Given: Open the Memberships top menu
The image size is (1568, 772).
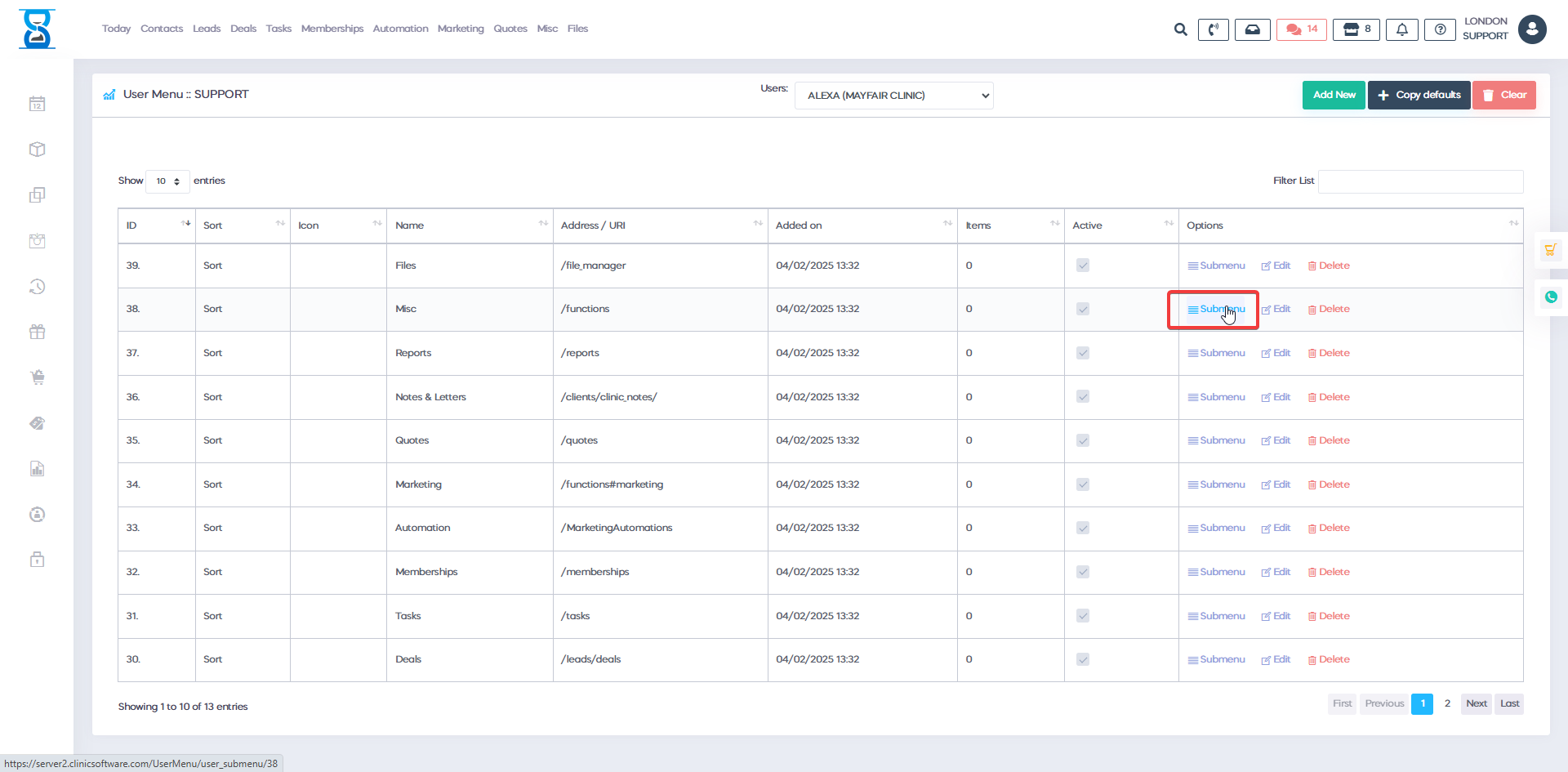Looking at the screenshot, I should 332,29.
